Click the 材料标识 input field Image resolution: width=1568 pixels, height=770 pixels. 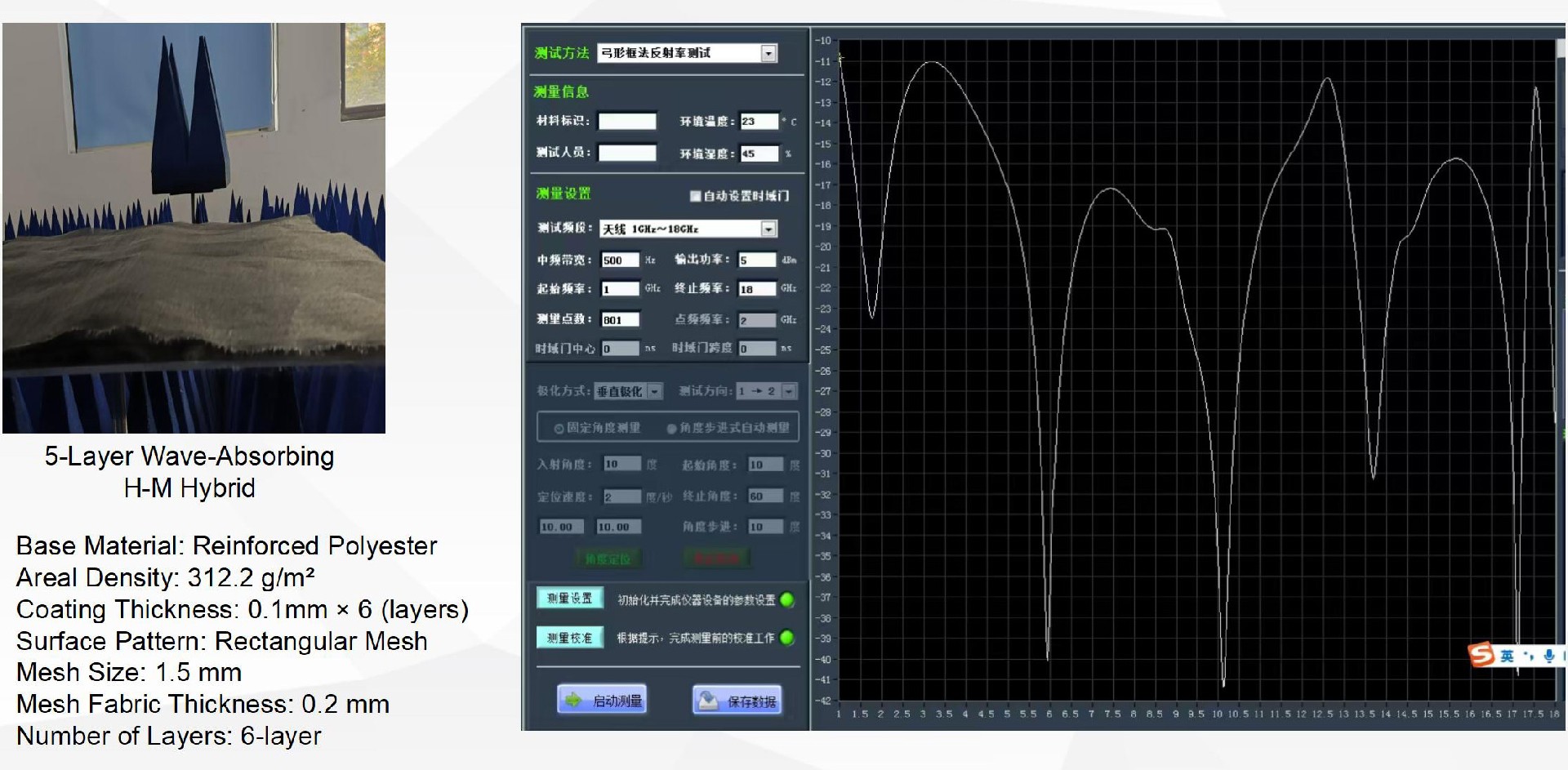(626, 122)
